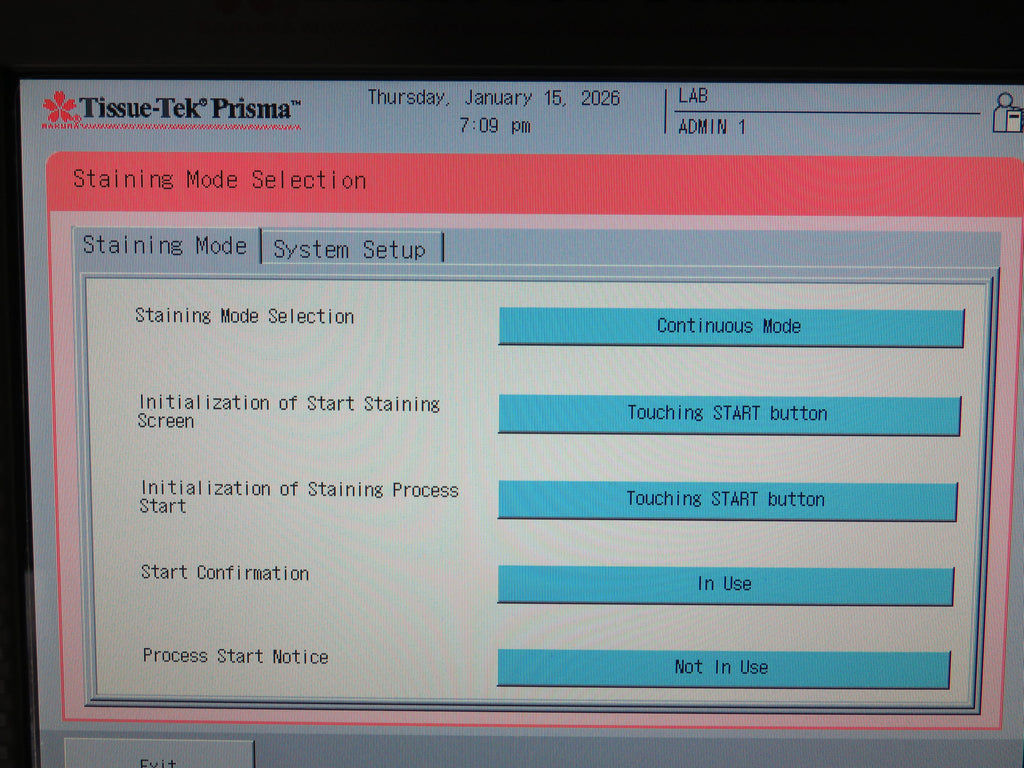Toggle Start Confirmation 'In Use' setting
Screen dimensions: 1024x768
click(725, 585)
